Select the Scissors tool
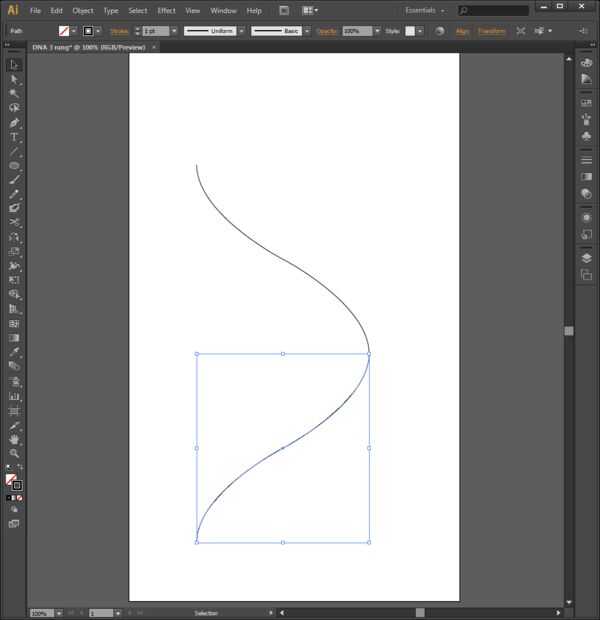Viewport: 600px width, 620px height. (x=14, y=222)
